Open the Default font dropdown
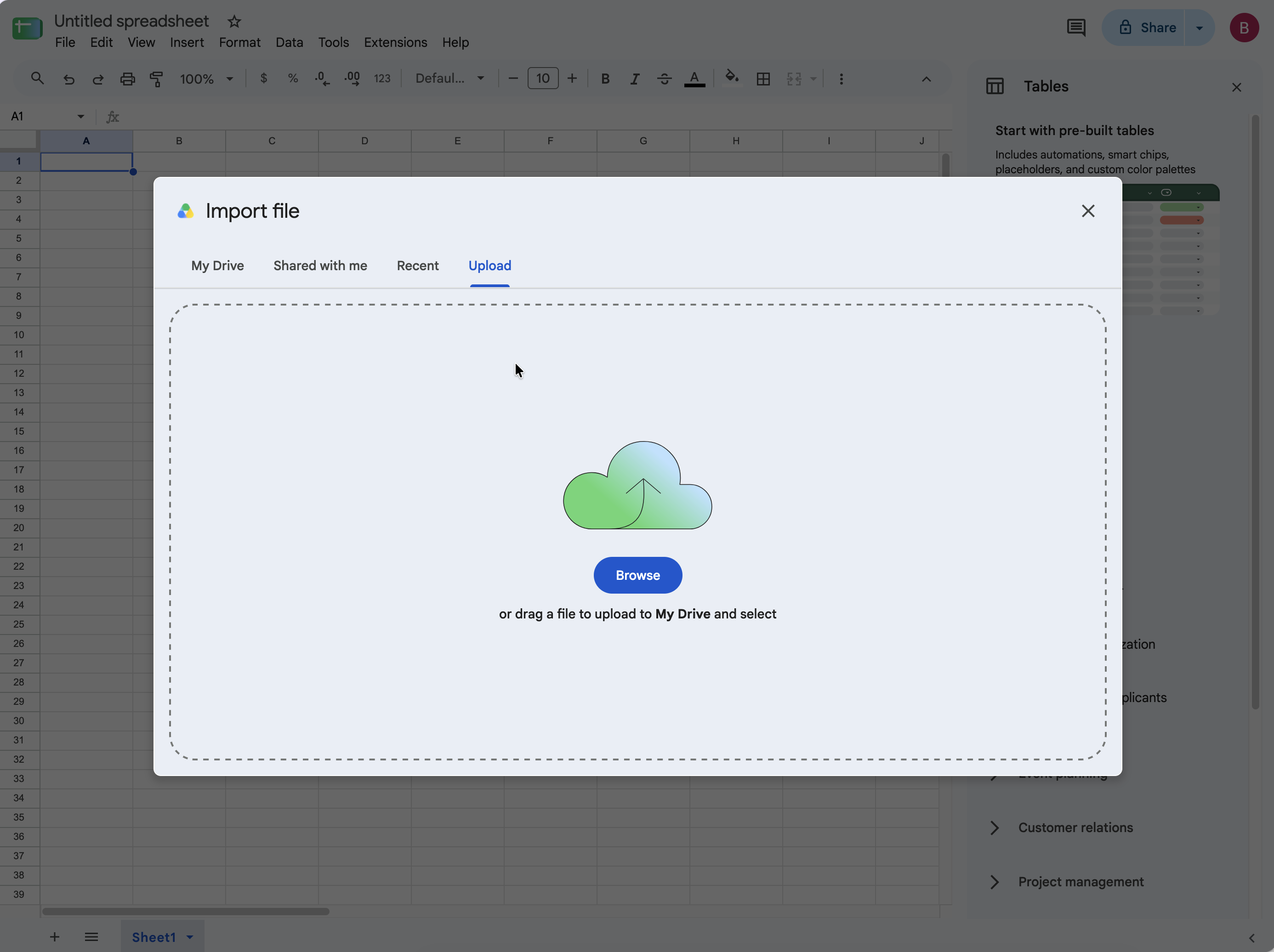The image size is (1274, 952). (450, 78)
